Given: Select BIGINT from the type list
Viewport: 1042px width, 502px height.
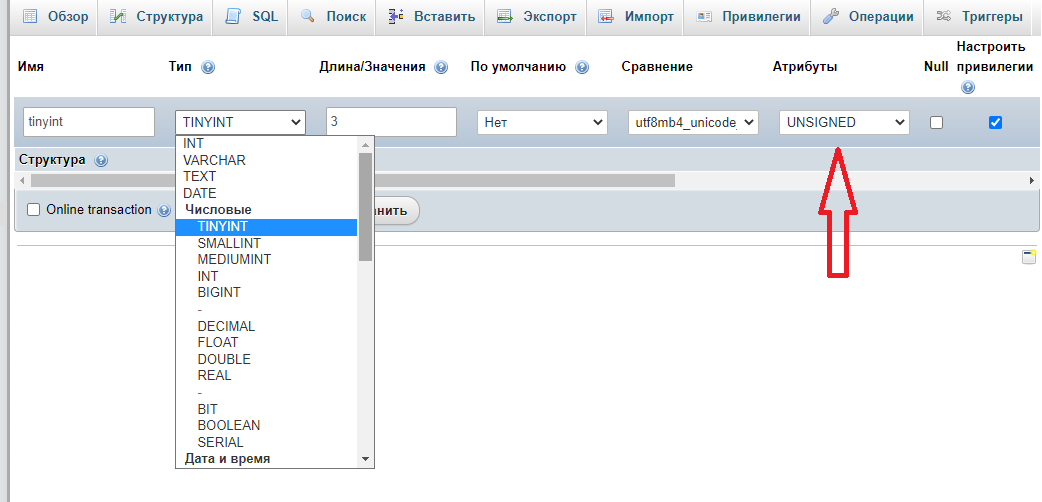Looking at the screenshot, I should [x=219, y=292].
